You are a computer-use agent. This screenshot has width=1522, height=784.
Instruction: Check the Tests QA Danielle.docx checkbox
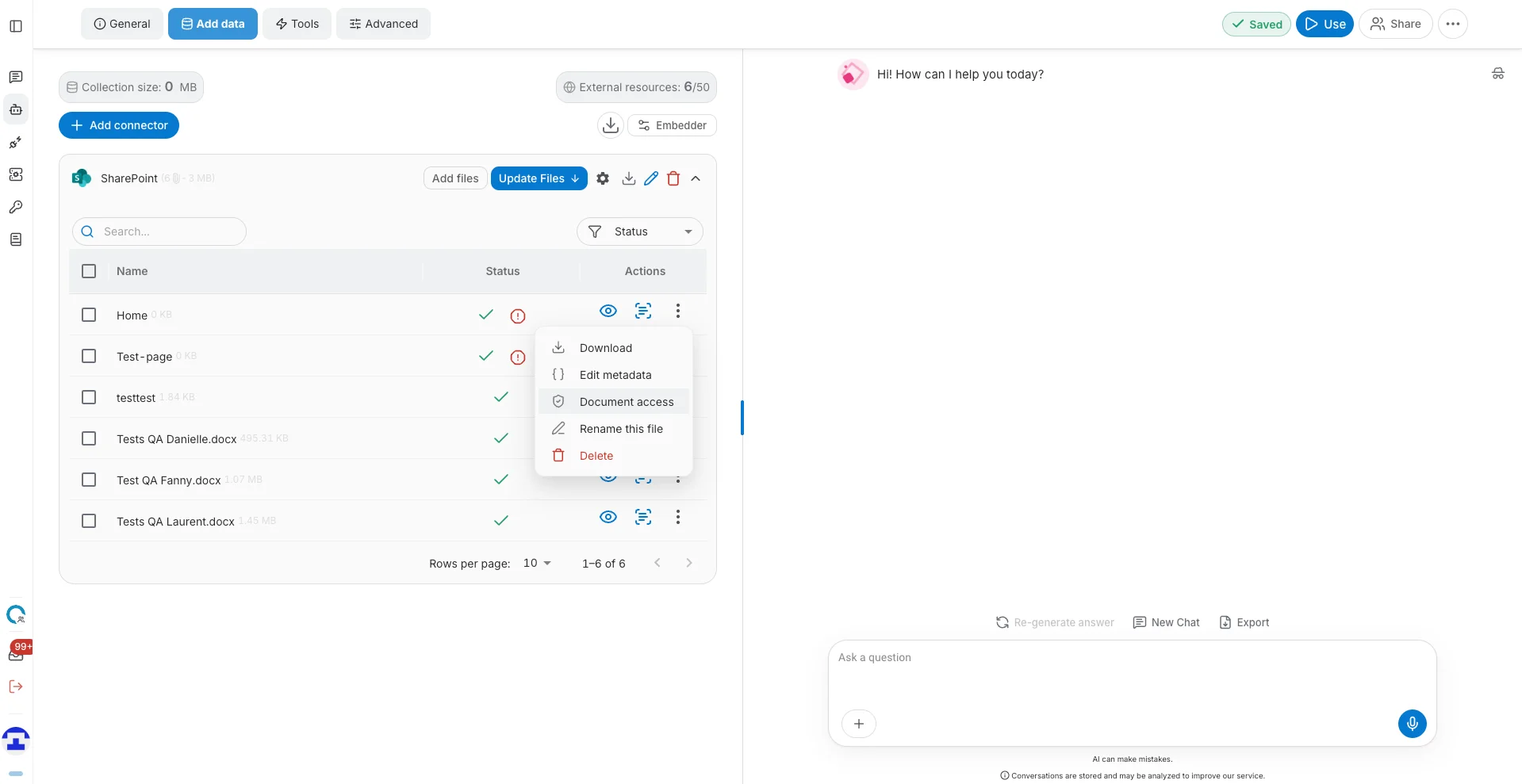coord(89,438)
